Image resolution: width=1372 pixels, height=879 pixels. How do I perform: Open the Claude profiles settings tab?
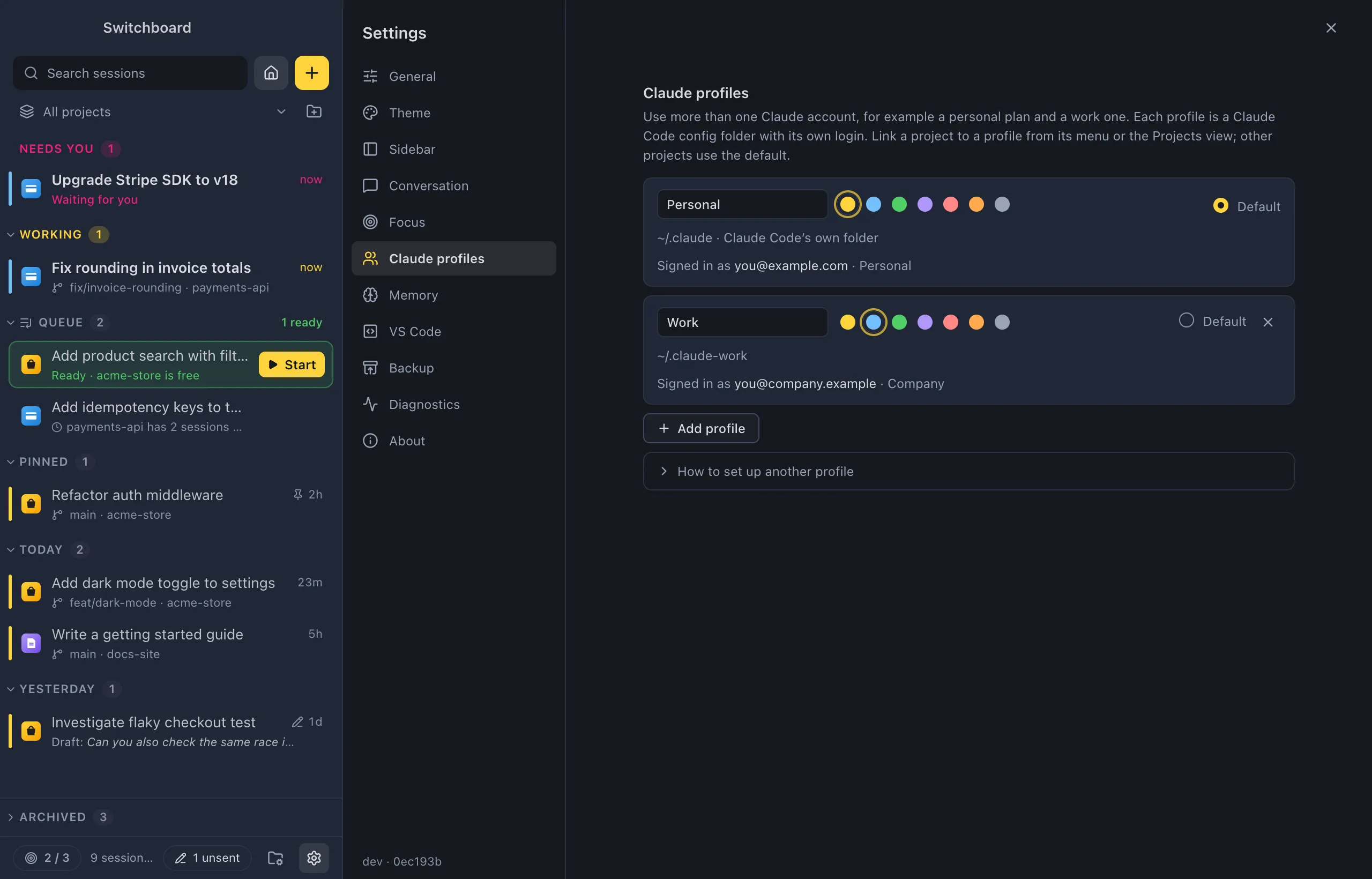[x=454, y=258]
